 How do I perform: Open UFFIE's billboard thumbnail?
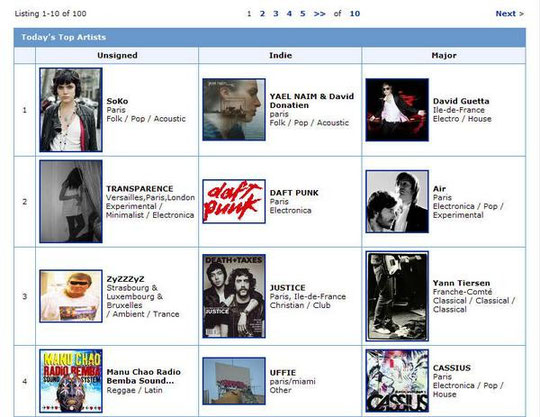[234, 381]
